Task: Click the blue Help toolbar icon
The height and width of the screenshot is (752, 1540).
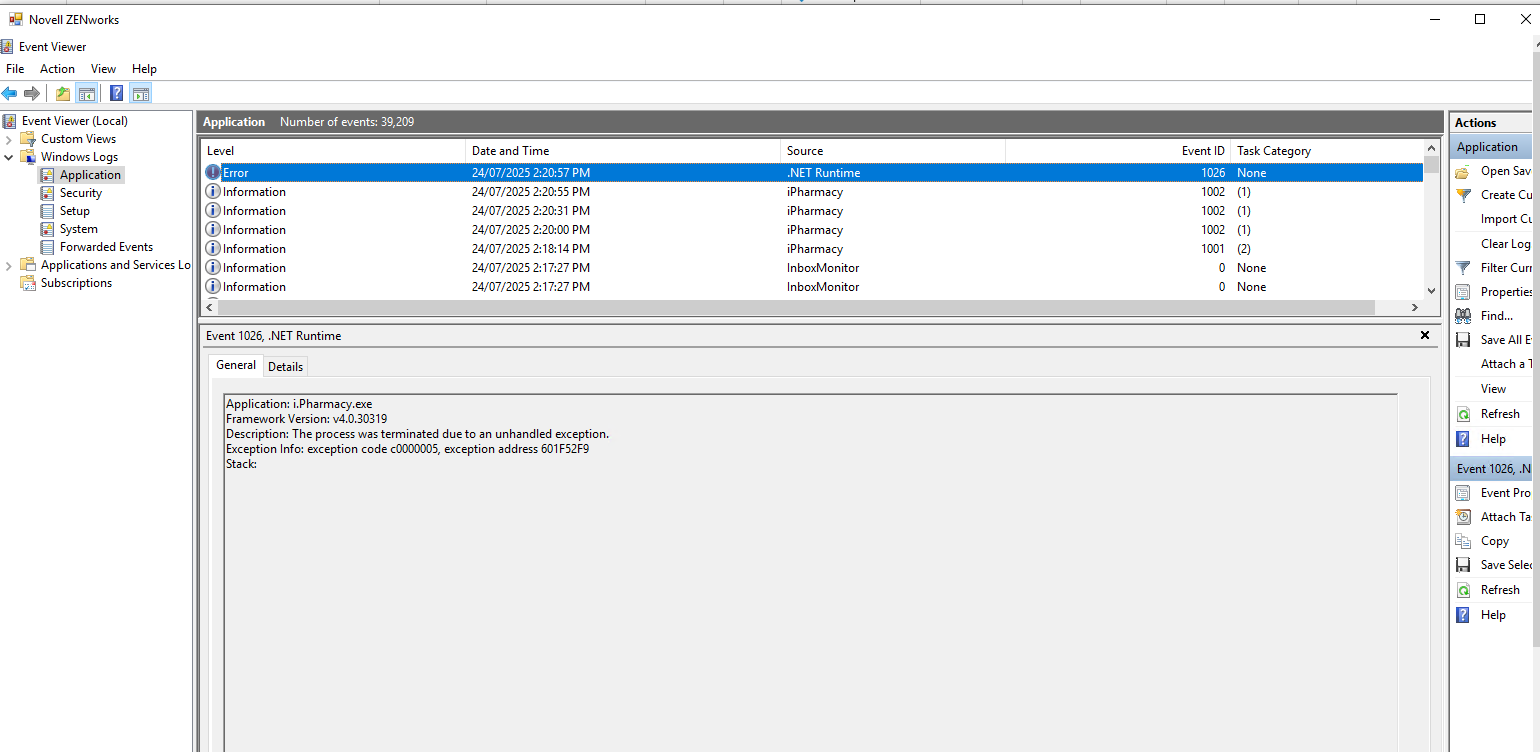Action: [116, 94]
